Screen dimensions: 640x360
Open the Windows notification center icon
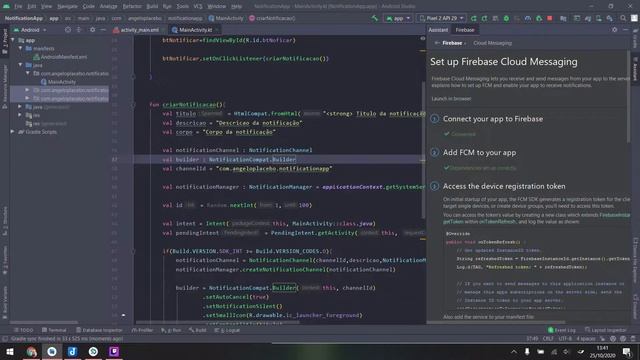pos(627,351)
